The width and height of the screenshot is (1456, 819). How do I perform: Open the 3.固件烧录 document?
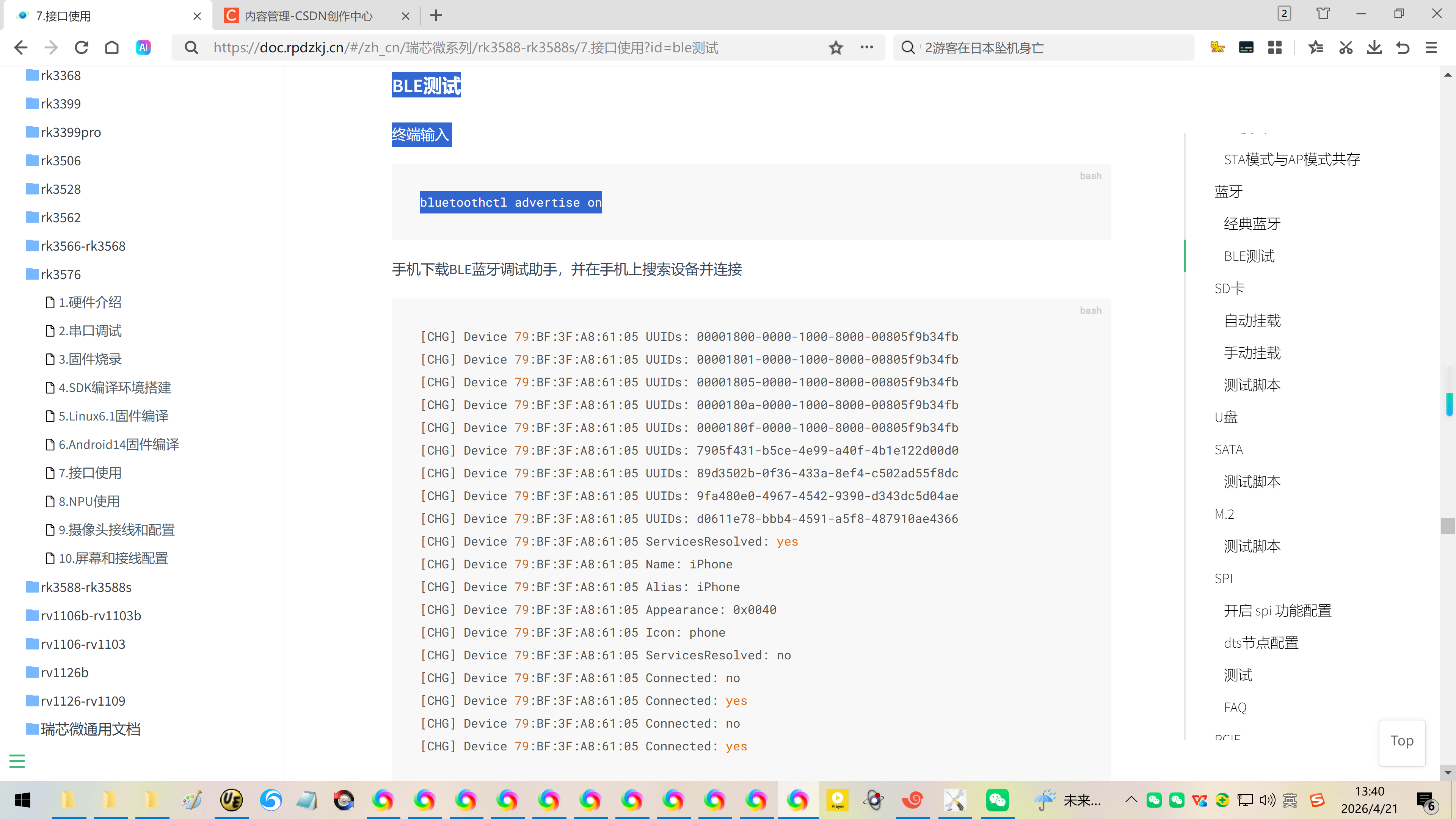click(84, 359)
